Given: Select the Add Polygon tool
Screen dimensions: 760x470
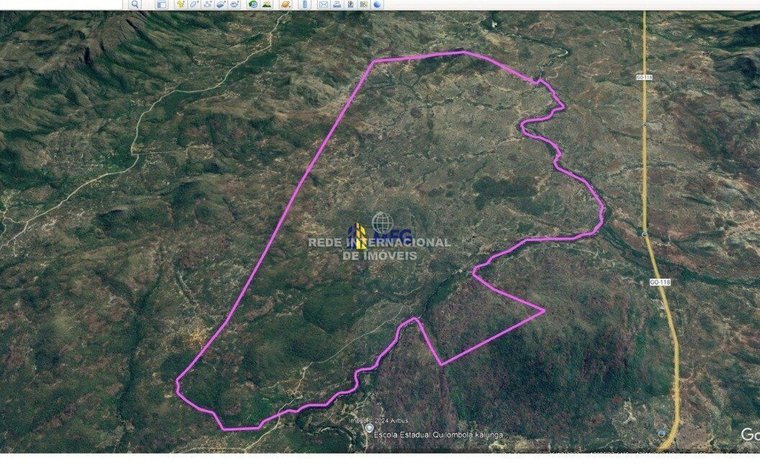Looking at the screenshot, I should [197, 5].
